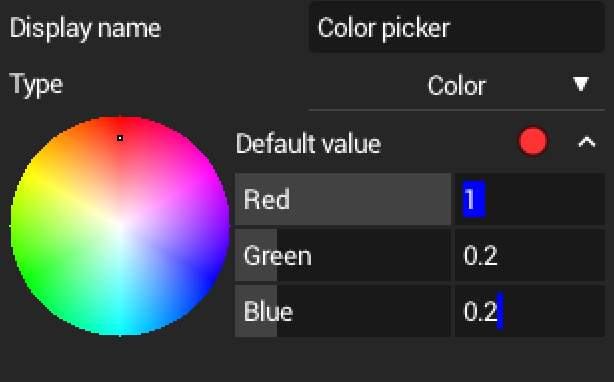Open the Type dropdown arrow
This screenshot has width=614, height=382.
click(581, 84)
